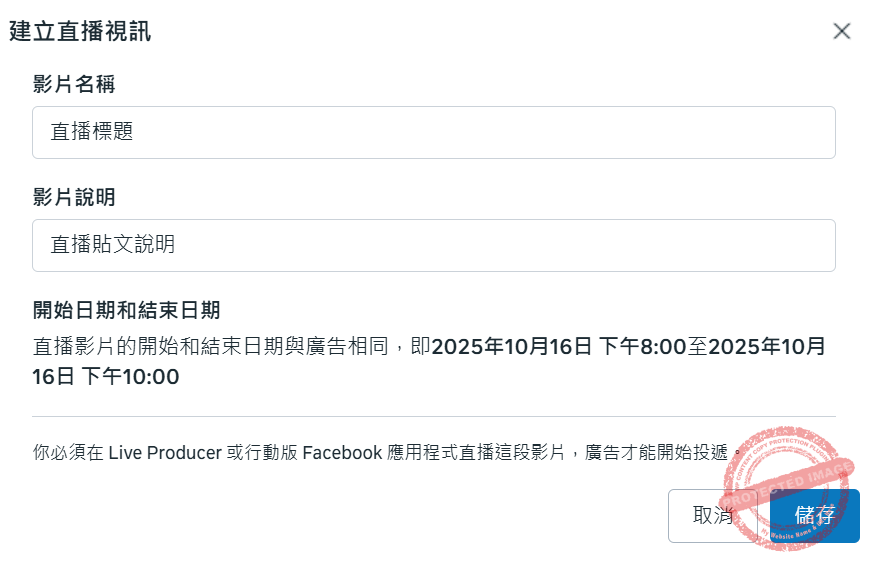This screenshot has height=564, width=877.
Task: Click the horizontal divider above the note
Action: point(433,416)
